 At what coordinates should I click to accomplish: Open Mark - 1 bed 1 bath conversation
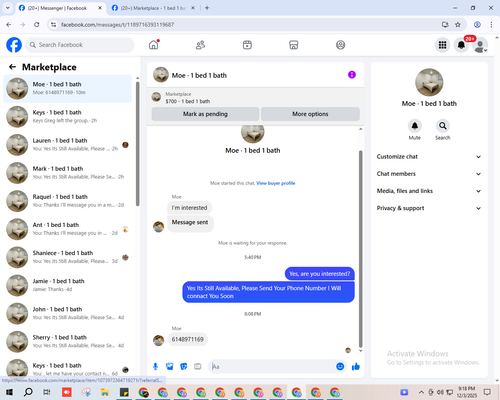tap(67, 173)
